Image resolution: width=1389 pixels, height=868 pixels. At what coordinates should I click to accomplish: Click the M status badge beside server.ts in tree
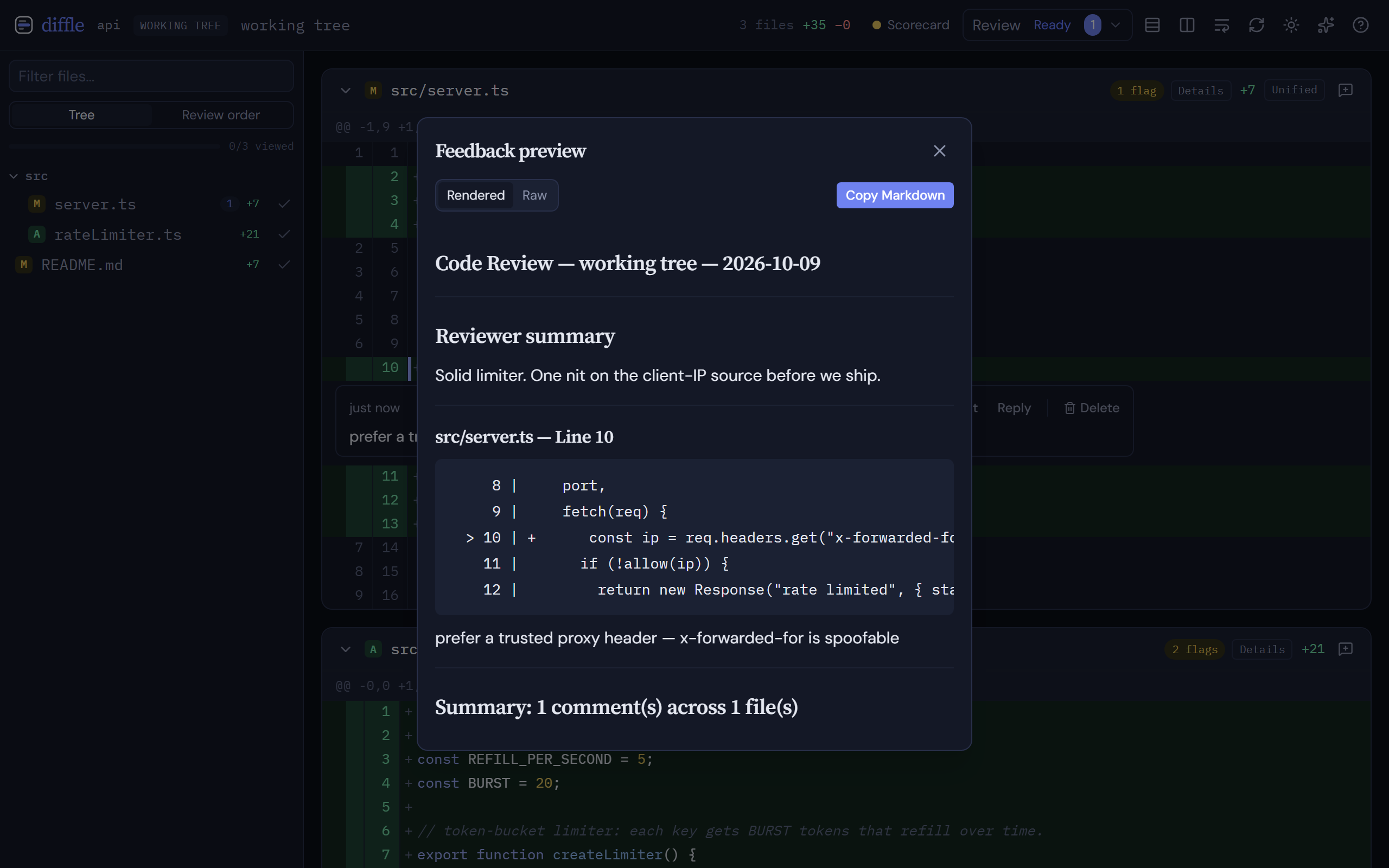(37, 204)
